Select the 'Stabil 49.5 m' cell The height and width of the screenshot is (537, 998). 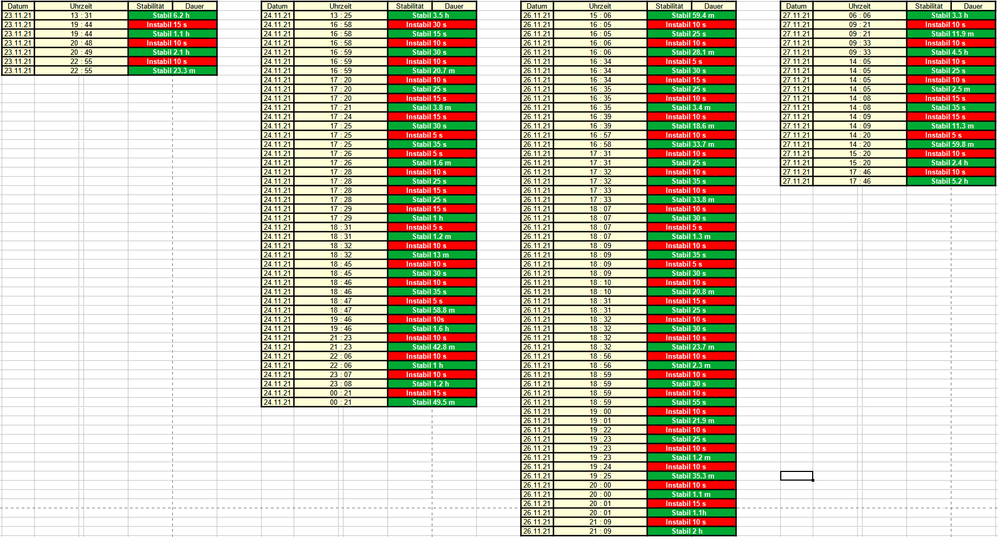click(x=432, y=402)
